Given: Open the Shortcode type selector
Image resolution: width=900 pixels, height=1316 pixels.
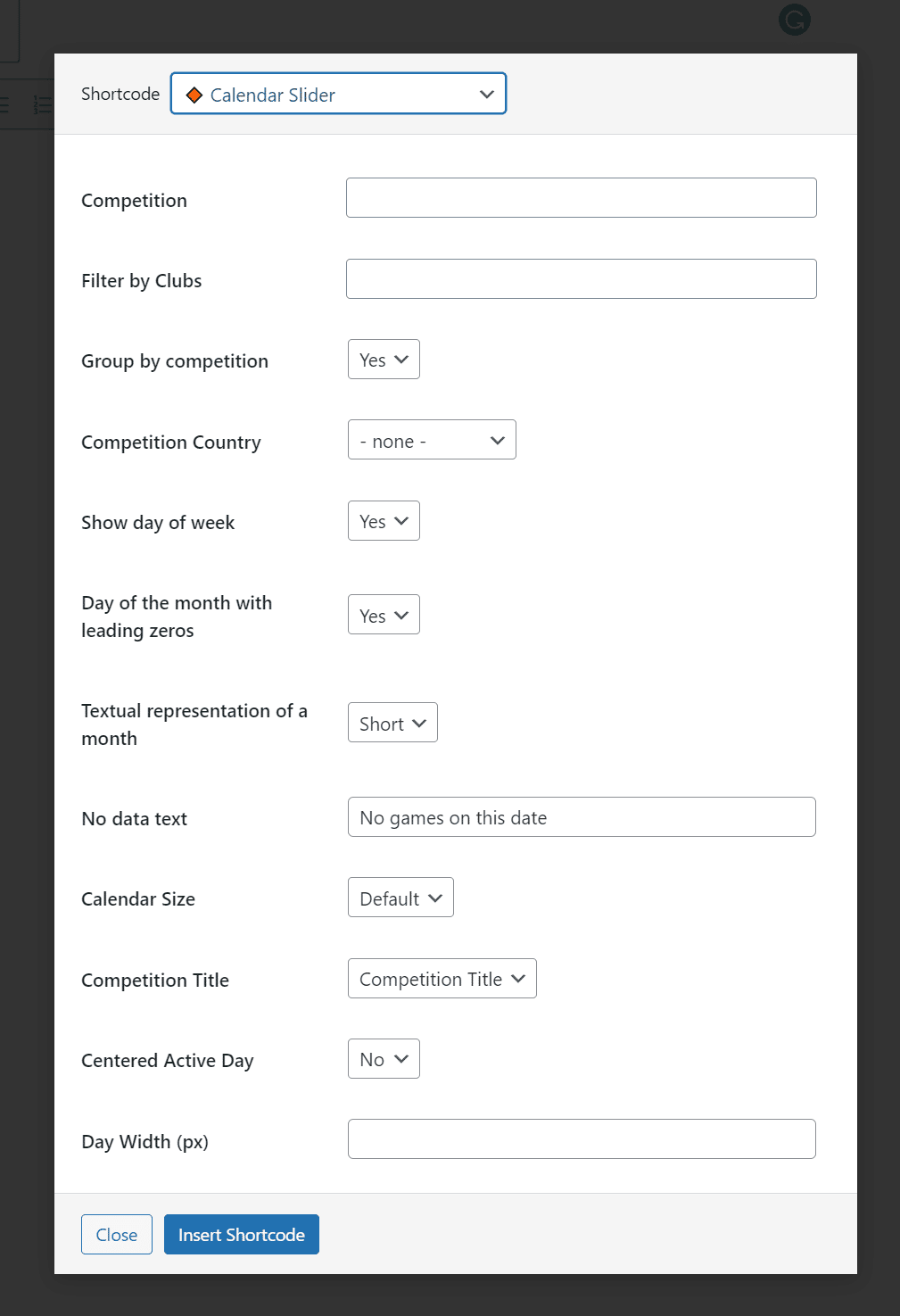Looking at the screenshot, I should (338, 94).
